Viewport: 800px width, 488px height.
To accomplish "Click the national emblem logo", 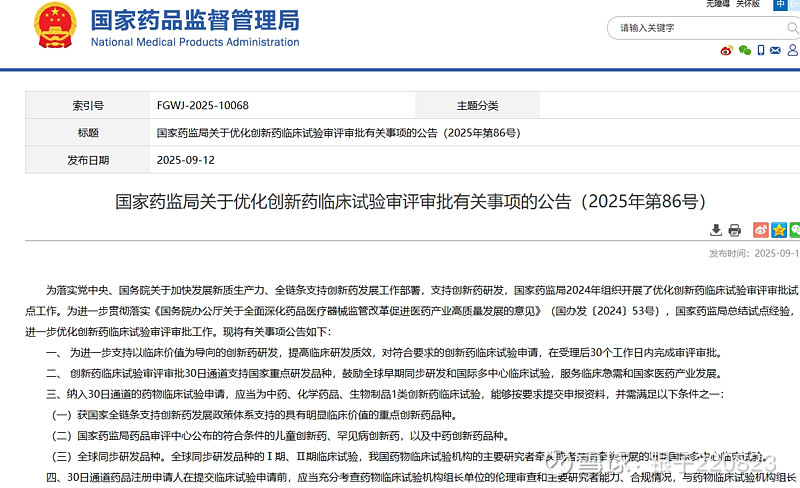I will click(55, 25).
